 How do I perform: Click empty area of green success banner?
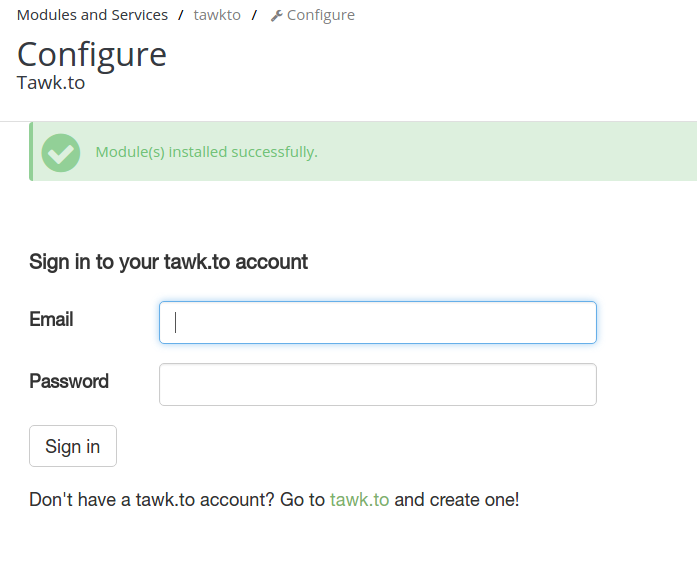click(507, 152)
